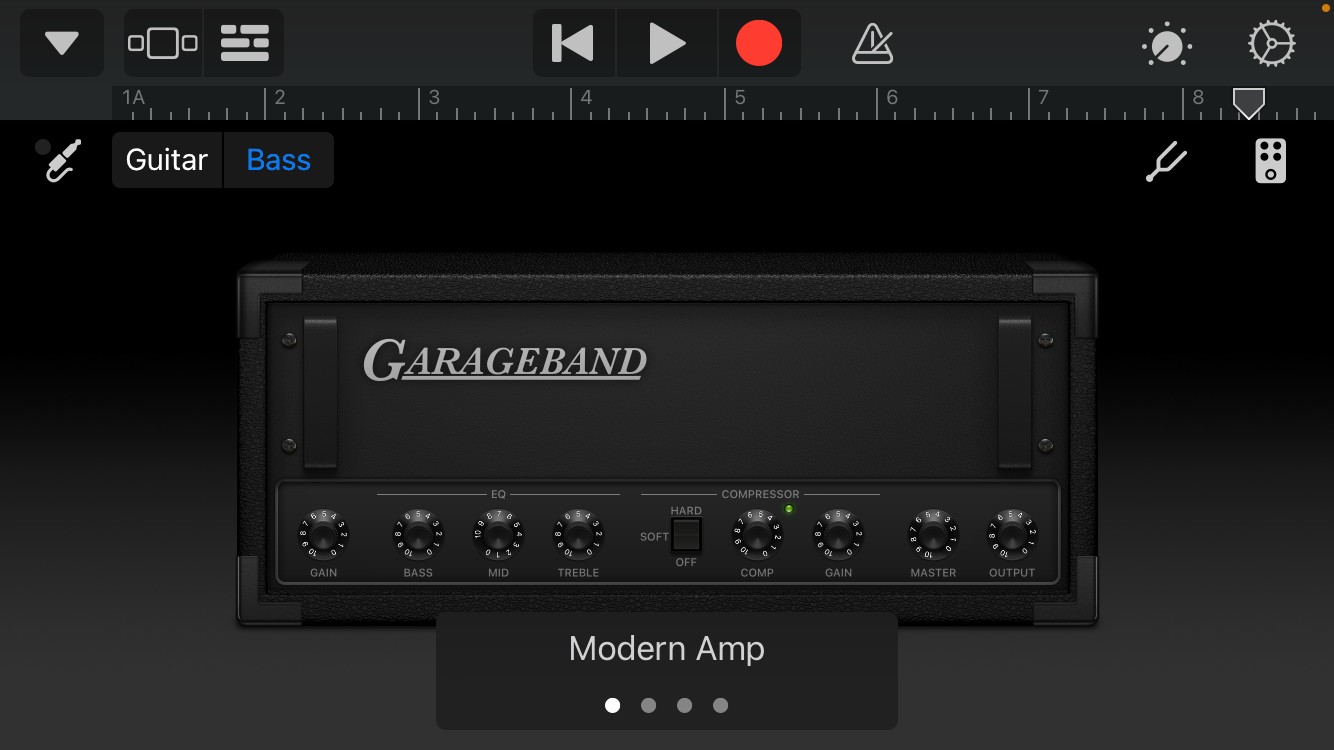Click bar 5 on the ruler
The width and height of the screenshot is (1334, 750).
click(x=740, y=98)
